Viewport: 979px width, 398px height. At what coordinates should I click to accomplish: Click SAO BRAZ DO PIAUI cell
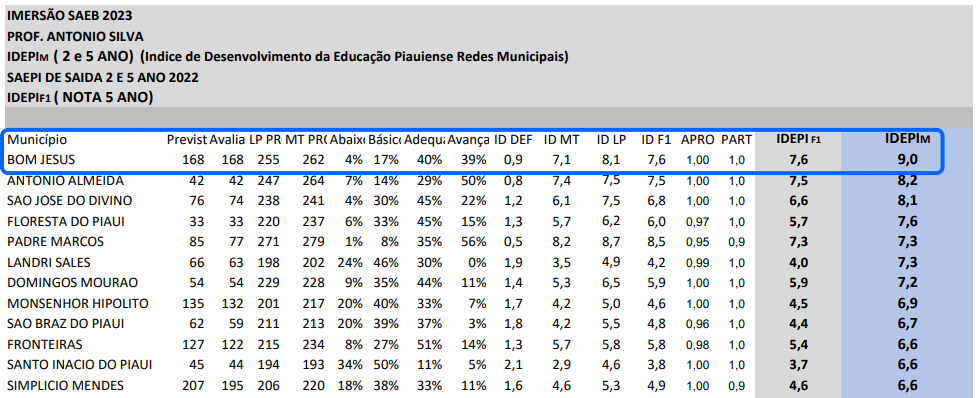pyautogui.click(x=66, y=324)
